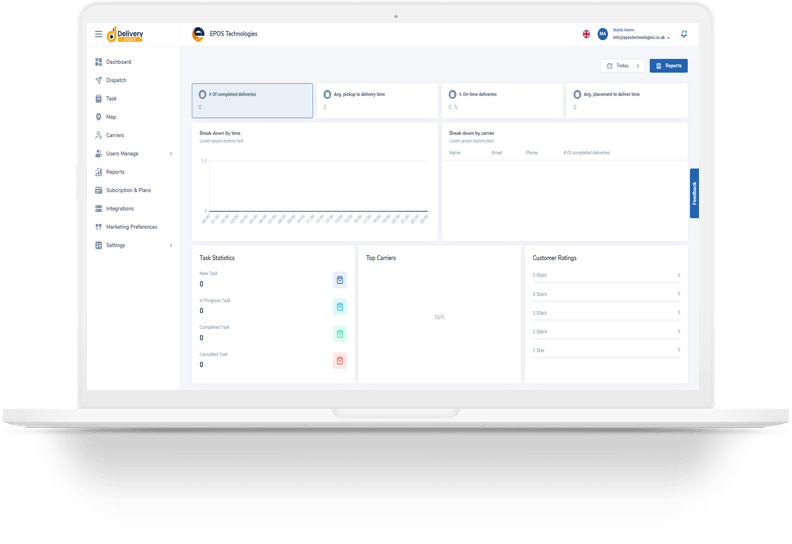792x544 pixels.
Task: Go to Carriers in the sidebar
Action: coord(115,135)
